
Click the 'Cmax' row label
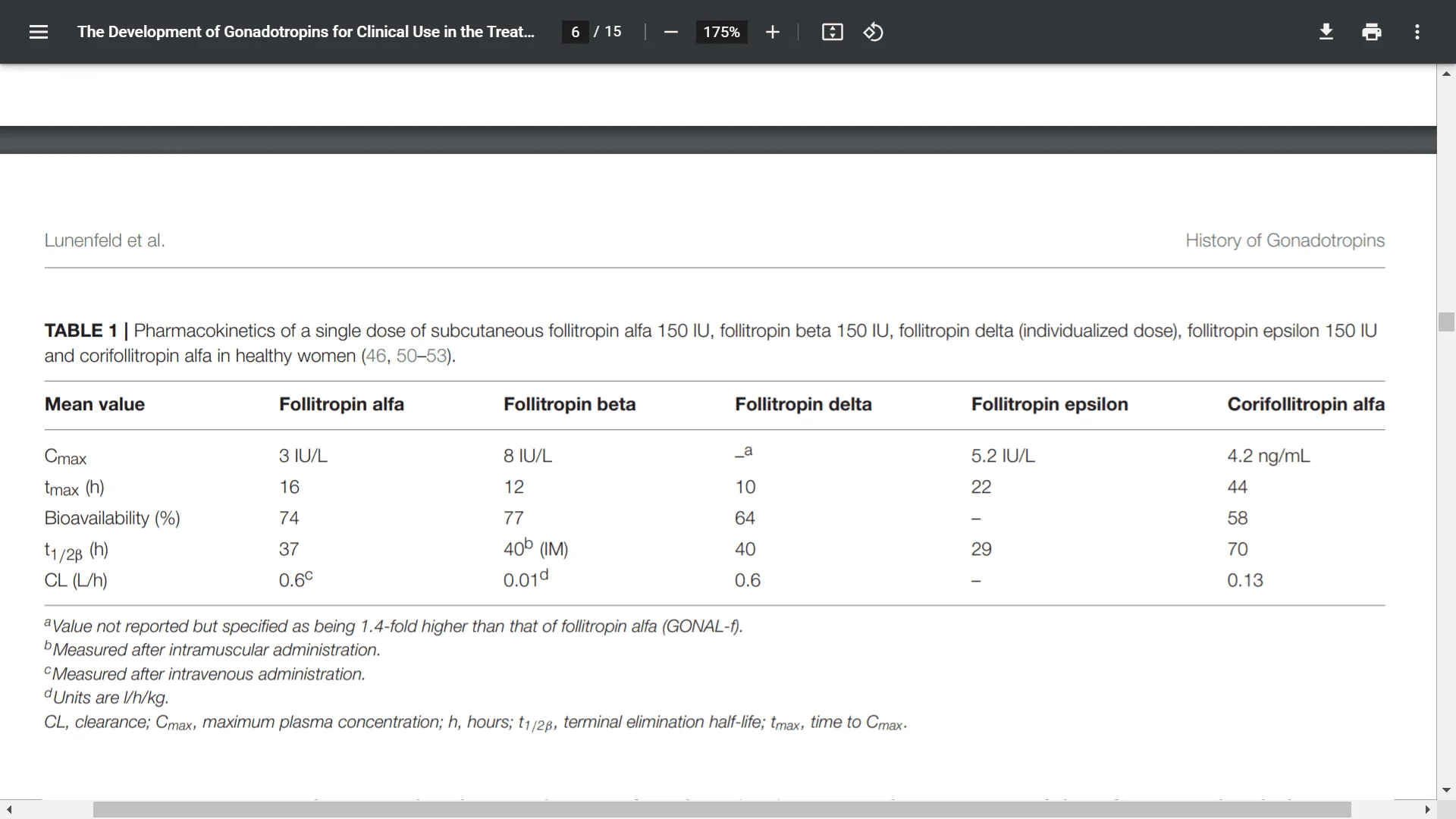pos(65,457)
